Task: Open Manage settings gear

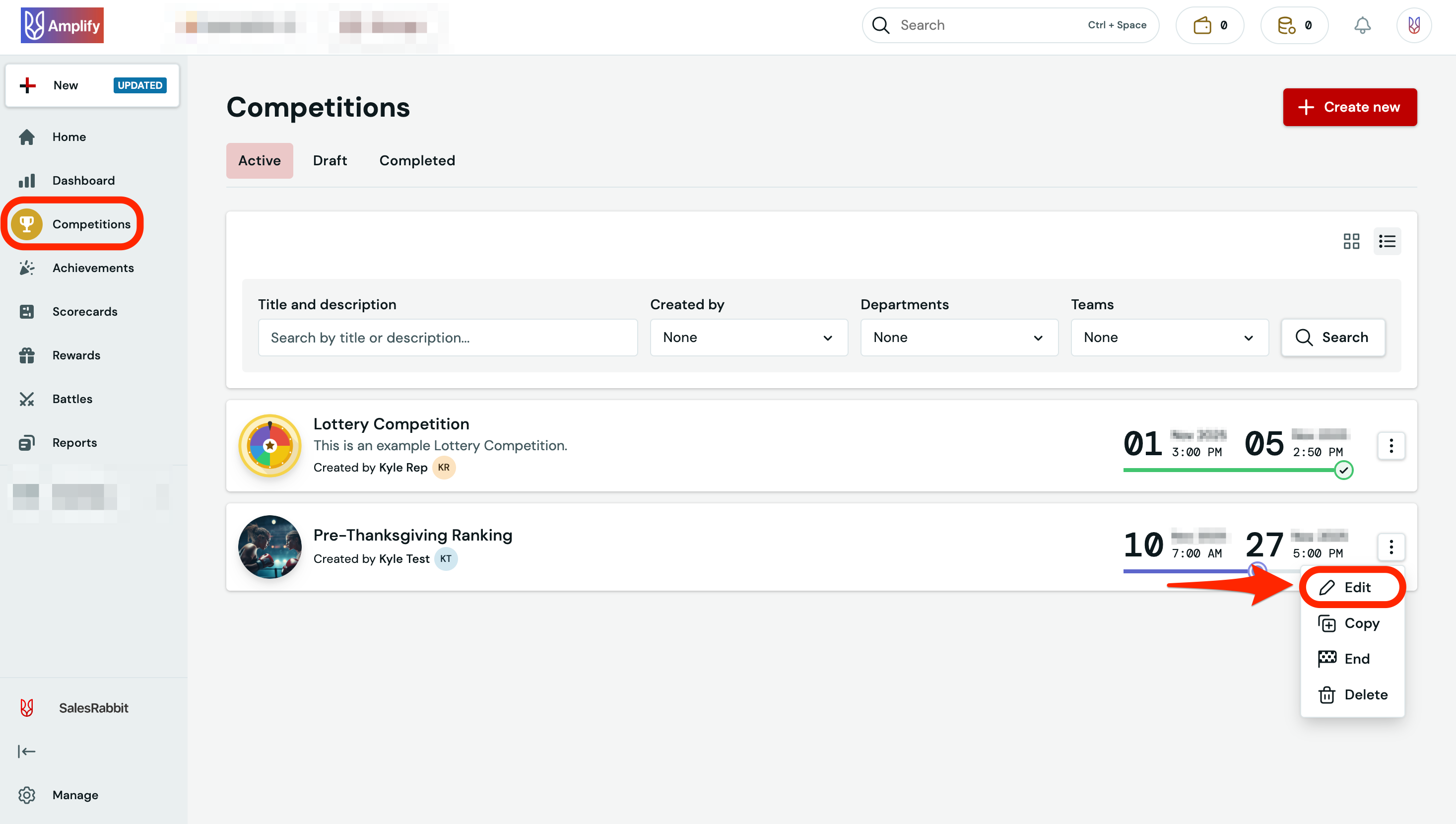Action: click(27, 795)
